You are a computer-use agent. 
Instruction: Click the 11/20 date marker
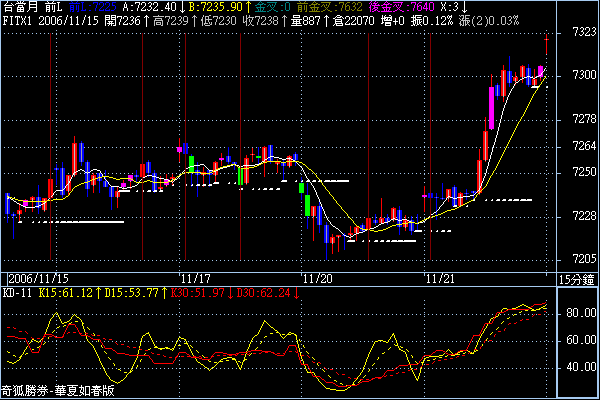click(x=320, y=278)
